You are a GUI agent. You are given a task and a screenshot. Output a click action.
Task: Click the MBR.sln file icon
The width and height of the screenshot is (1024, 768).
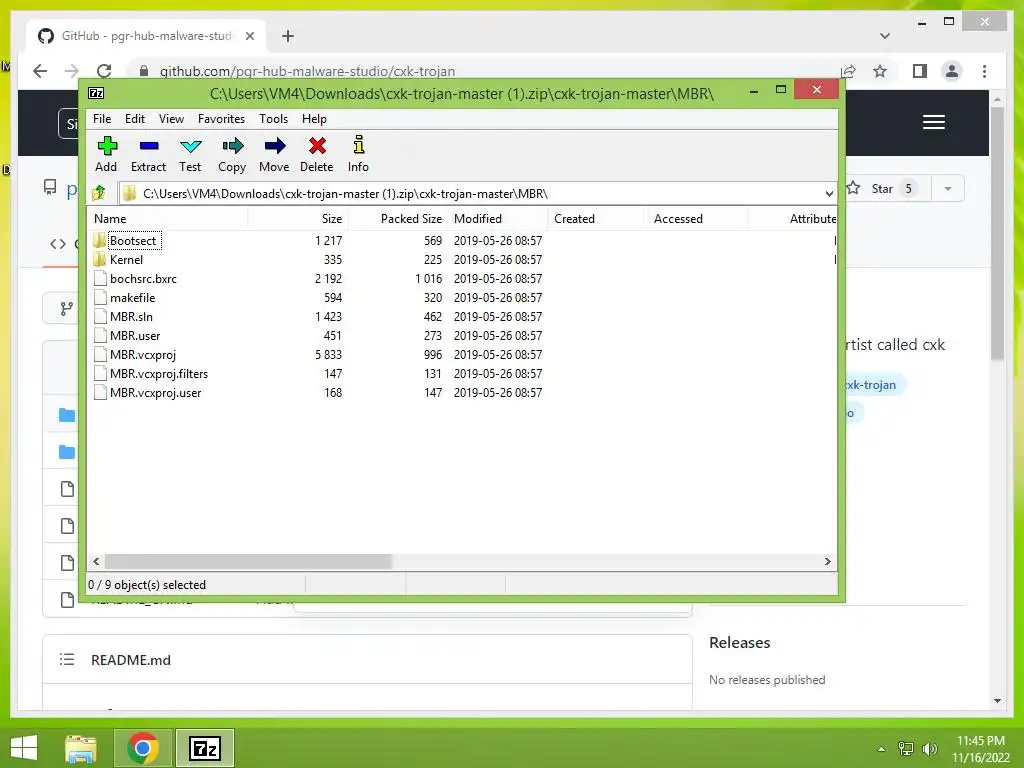point(100,316)
